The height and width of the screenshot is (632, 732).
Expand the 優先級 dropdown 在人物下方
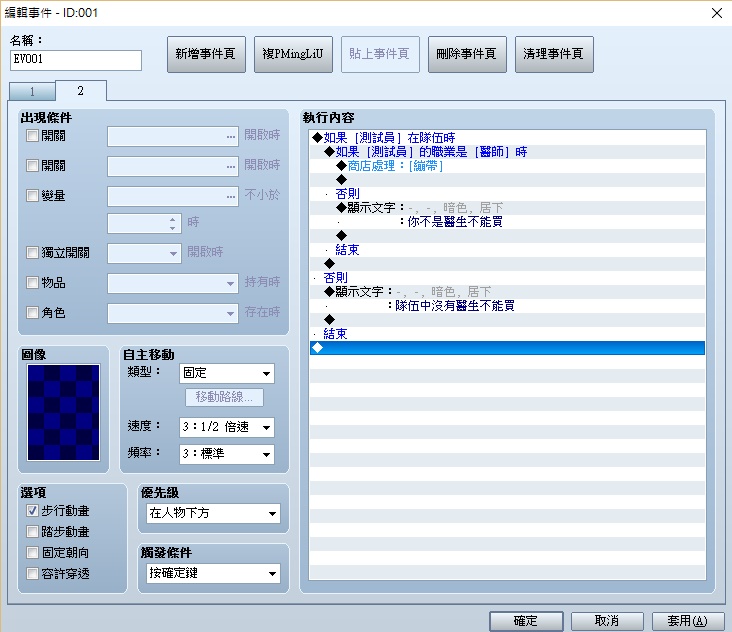(213, 513)
